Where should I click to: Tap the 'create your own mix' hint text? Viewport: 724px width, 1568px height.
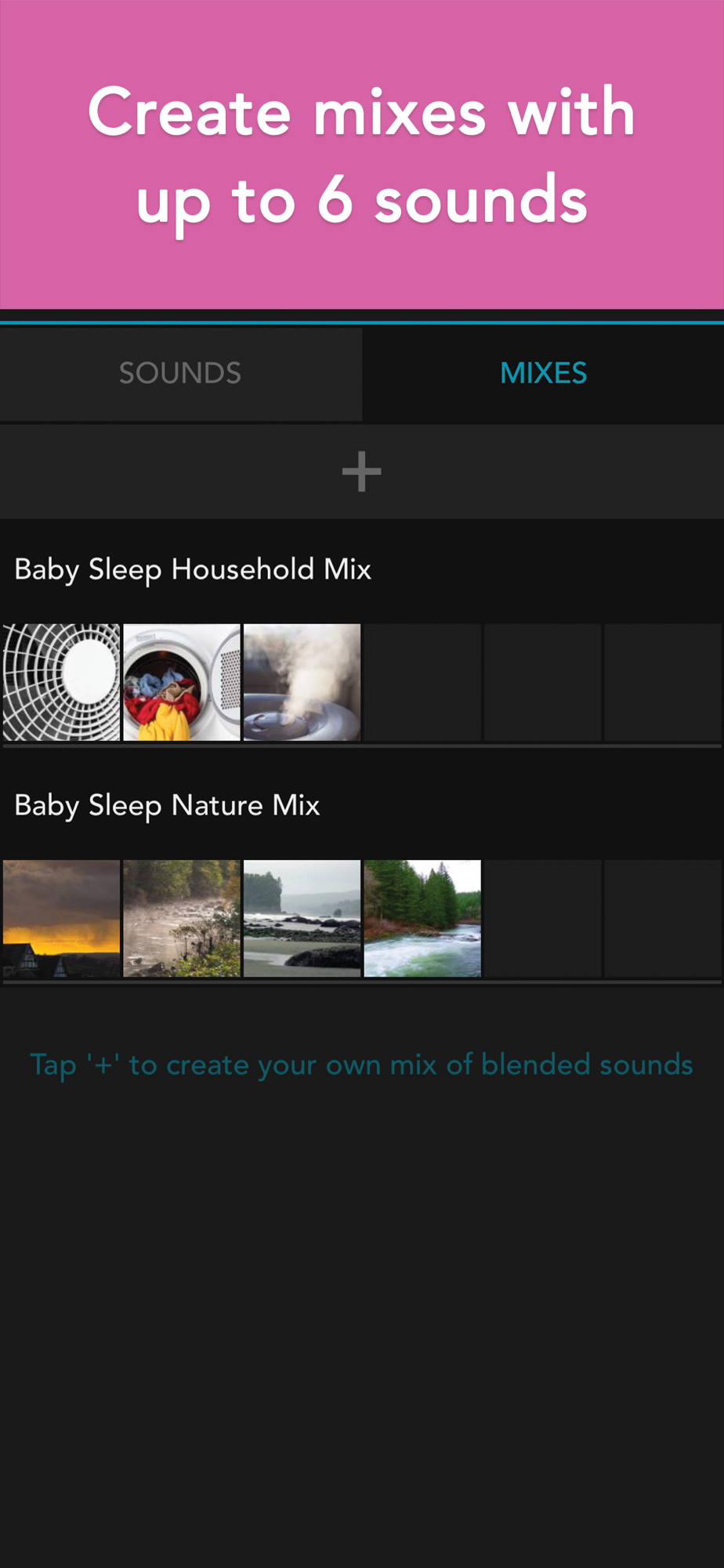361,1065
